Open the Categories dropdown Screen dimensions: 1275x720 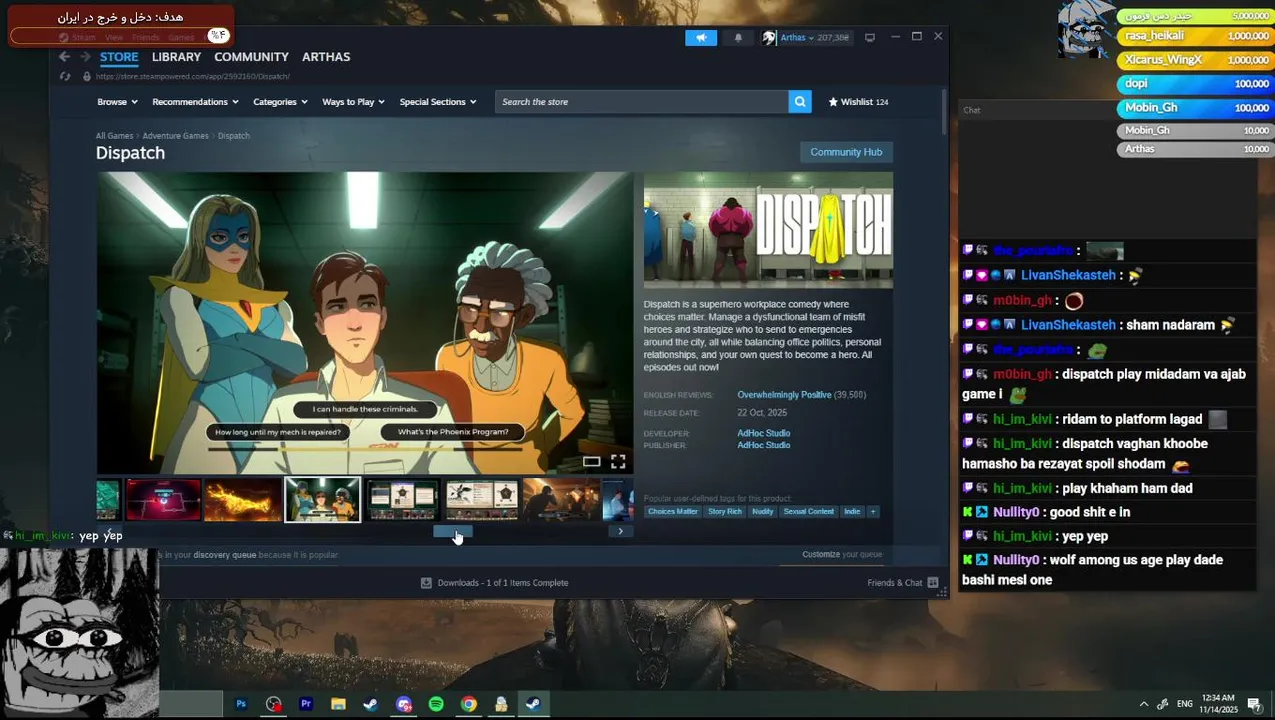point(280,102)
